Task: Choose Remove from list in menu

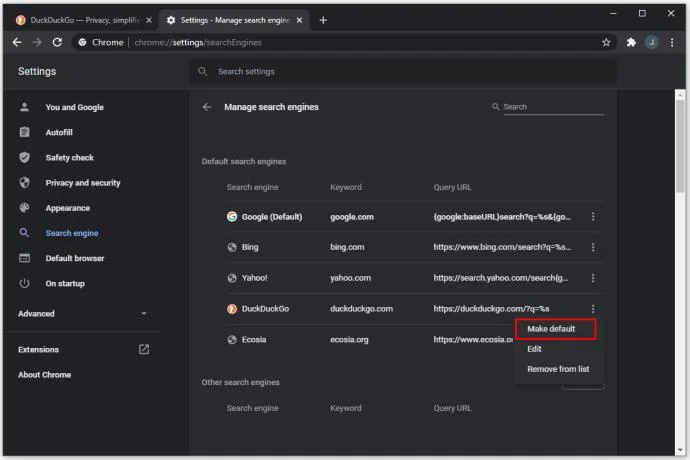Action: (x=558, y=369)
